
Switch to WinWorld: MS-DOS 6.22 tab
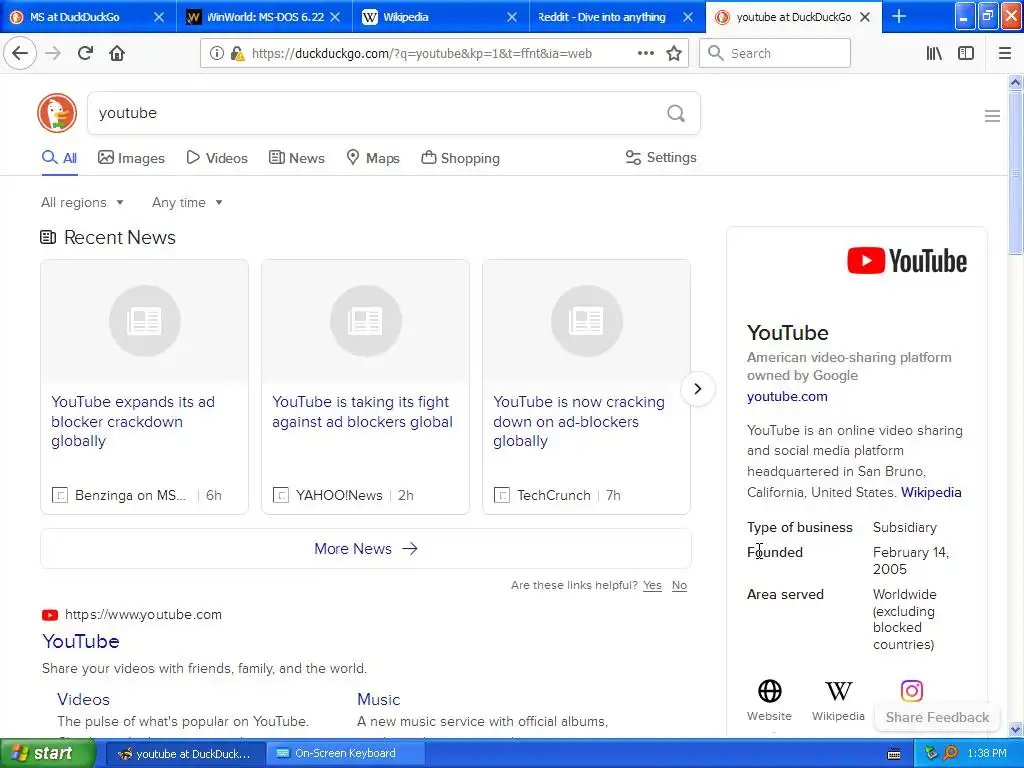pos(265,17)
